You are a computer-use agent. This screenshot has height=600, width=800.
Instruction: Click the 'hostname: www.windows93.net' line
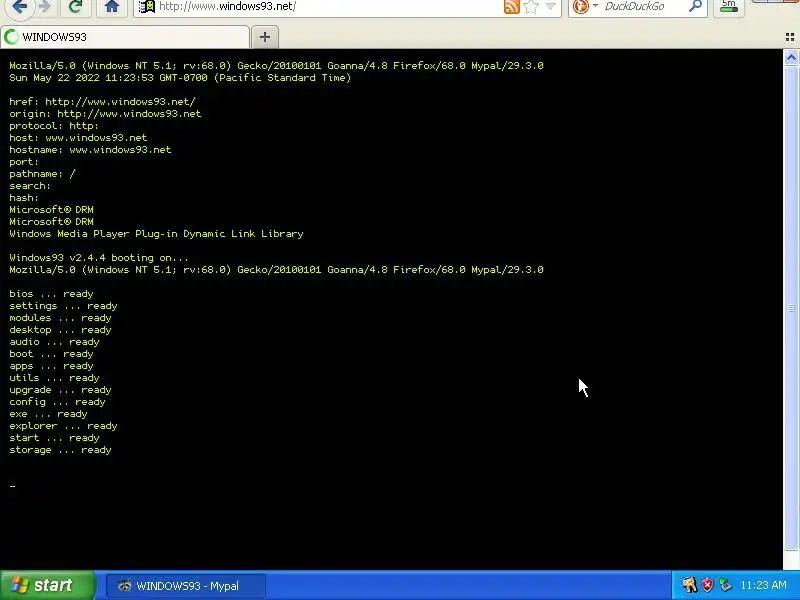click(90, 149)
